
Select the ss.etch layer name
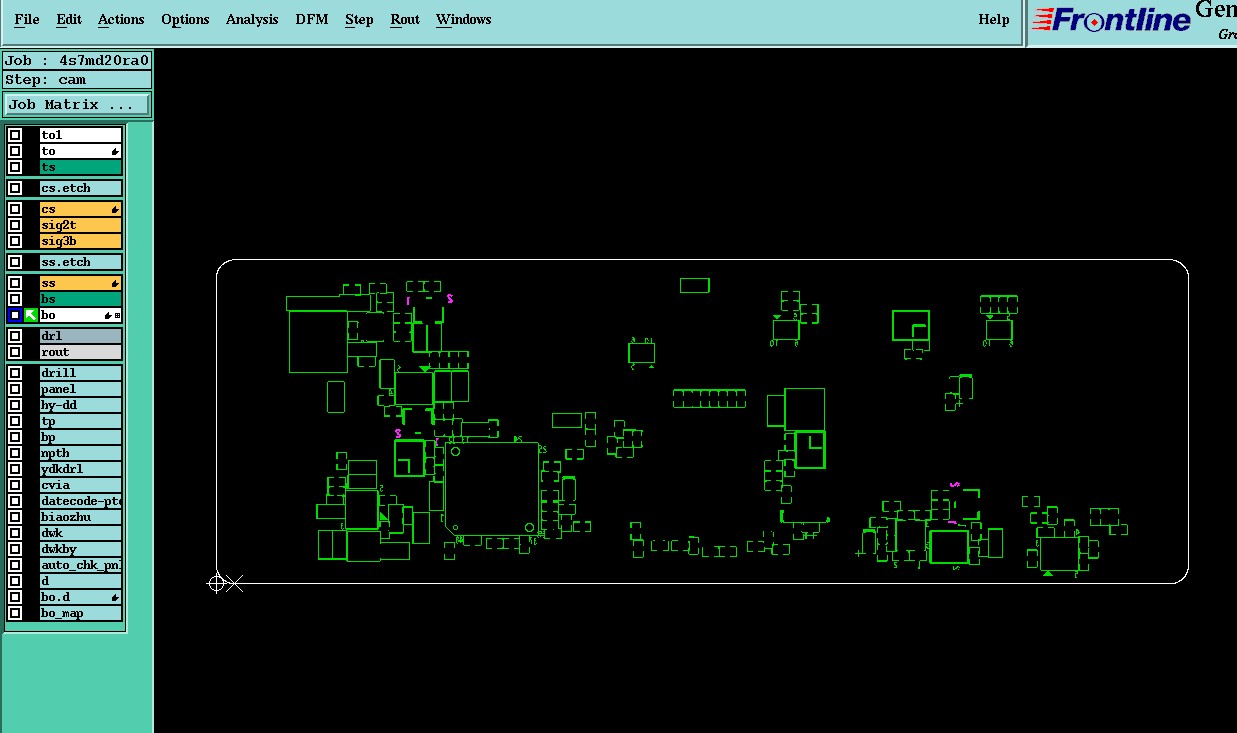[81, 262]
